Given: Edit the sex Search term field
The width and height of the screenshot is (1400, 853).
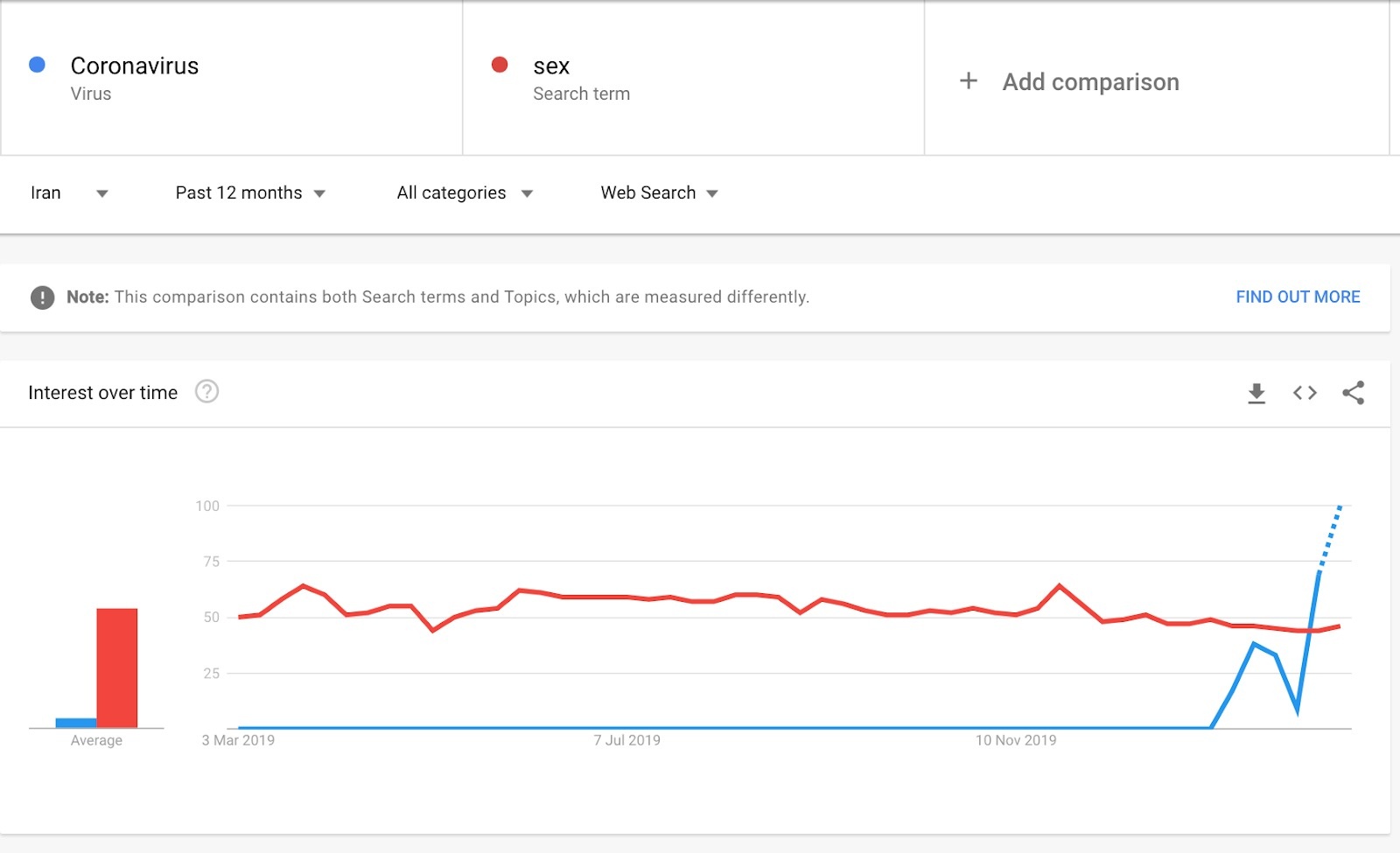Looking at the screenshot, I should point(581,79).
